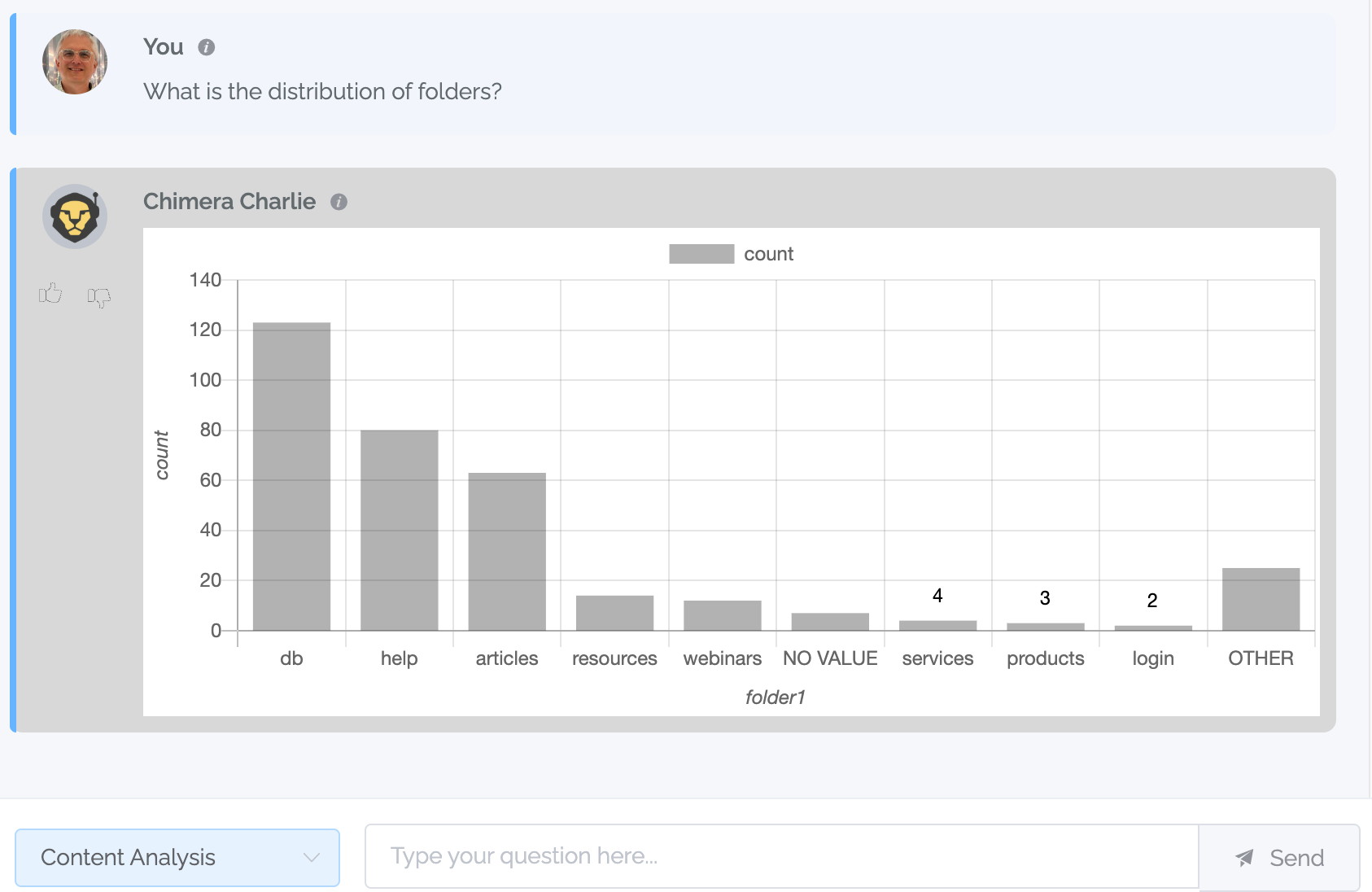Click the thumbs up feedback icon
1372x892 pixels.
(x=50, y=294)
